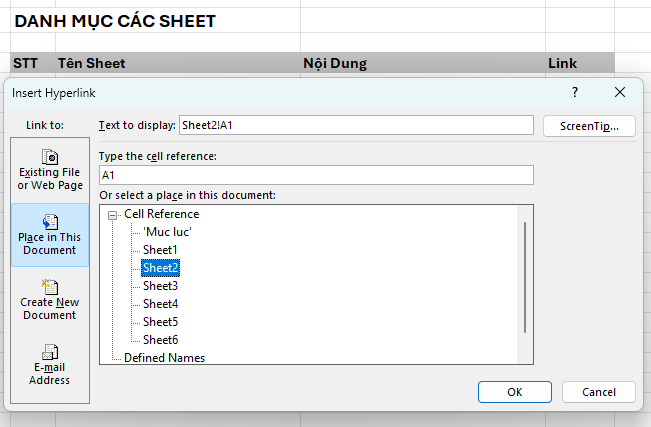
Task: Collapse the Cell Reference tree node
Action: point(114,214)
